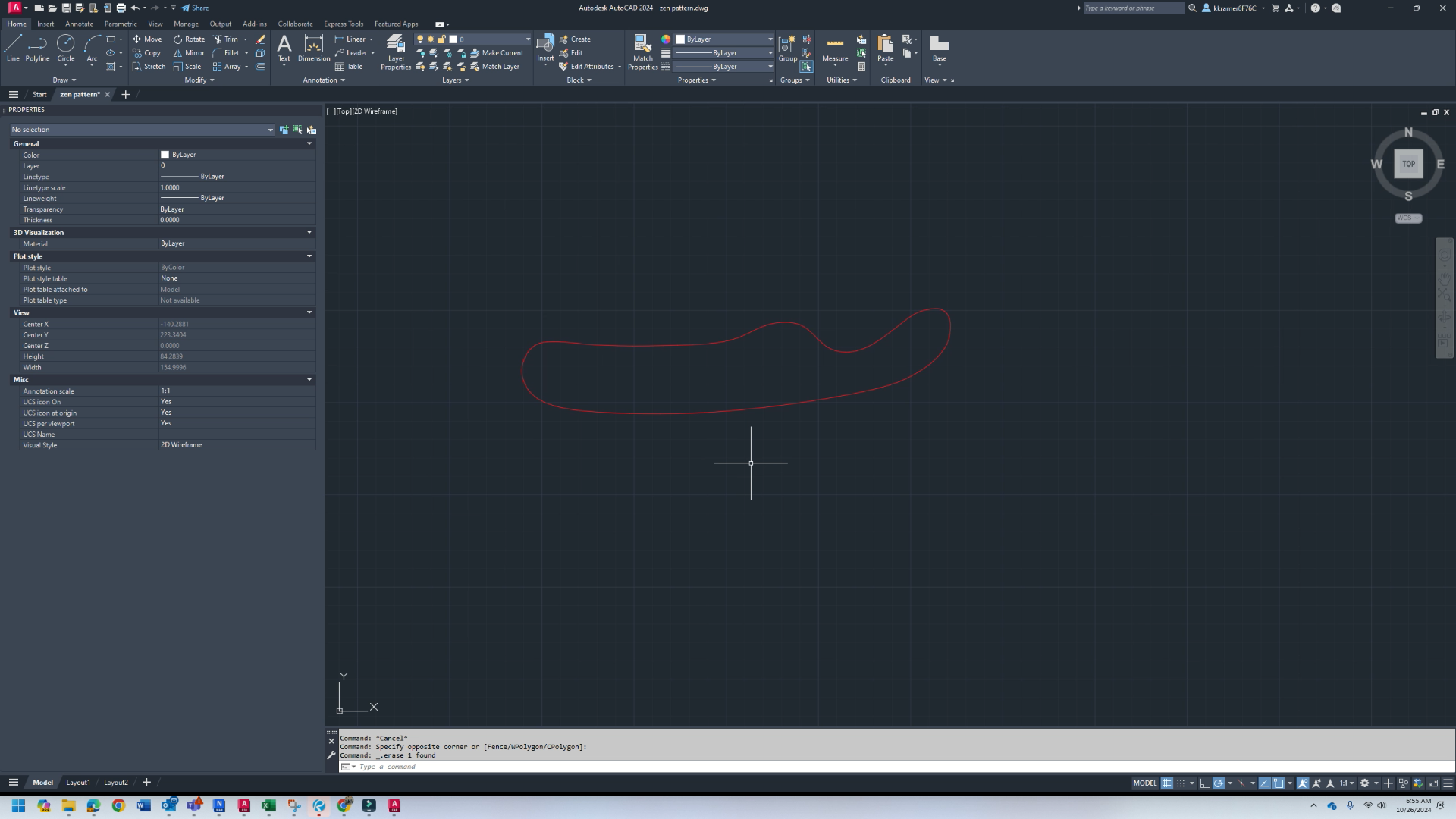Click the layer color swatch in Layers panel

tap(453, 39)
